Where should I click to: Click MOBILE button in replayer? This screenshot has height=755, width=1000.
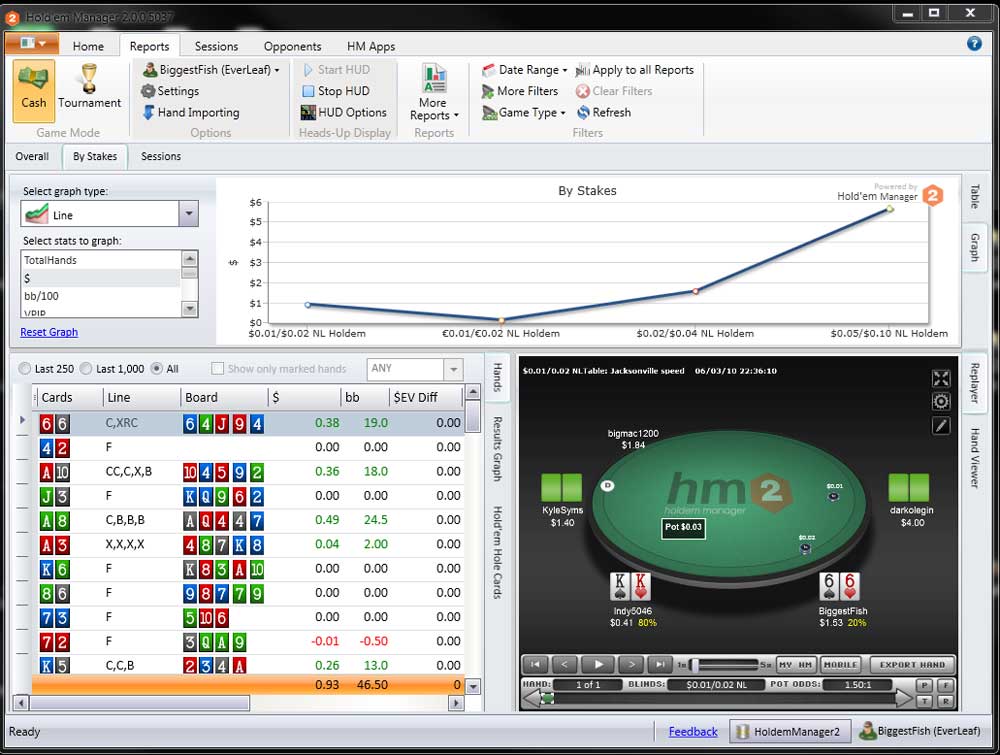tap(840, 664)
